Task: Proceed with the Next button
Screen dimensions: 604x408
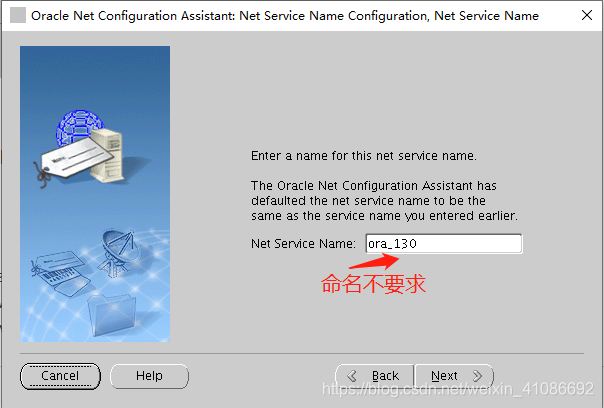Action: pos(454,376)
